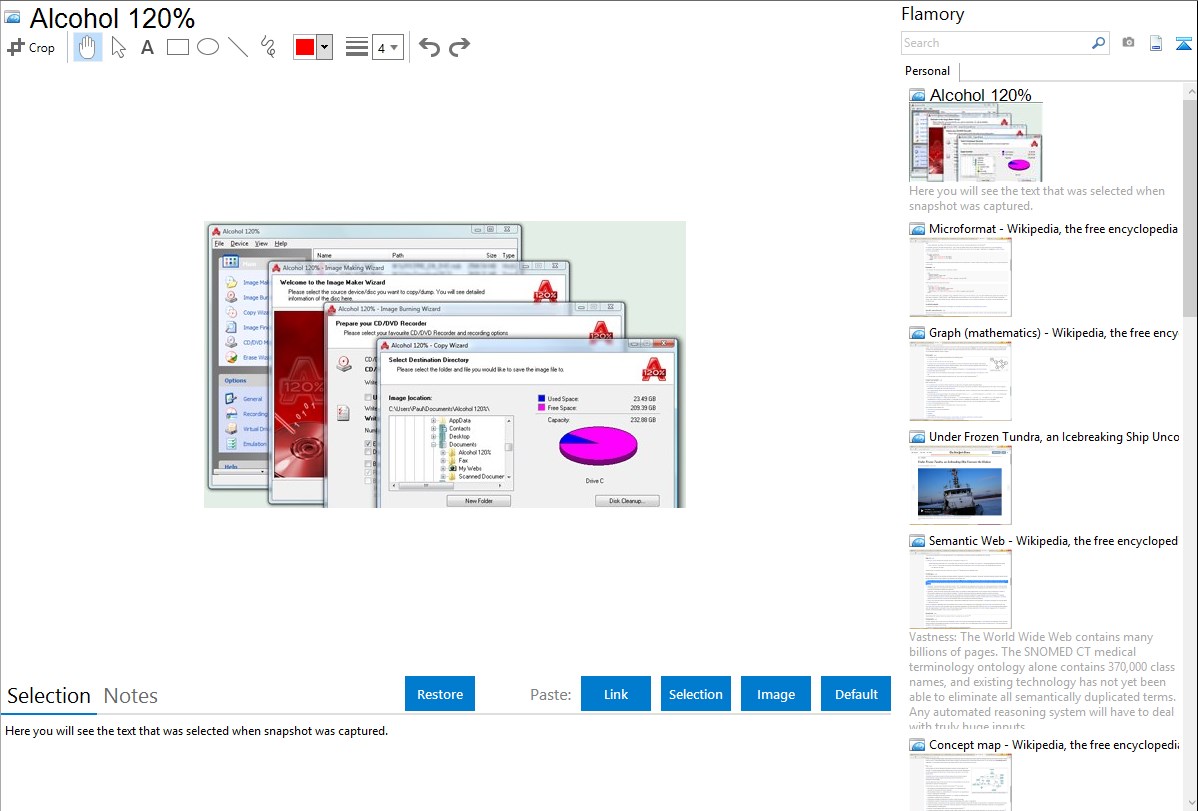
Task: Click the icon beside Microformat snapshot title
Action: [918, 229]
